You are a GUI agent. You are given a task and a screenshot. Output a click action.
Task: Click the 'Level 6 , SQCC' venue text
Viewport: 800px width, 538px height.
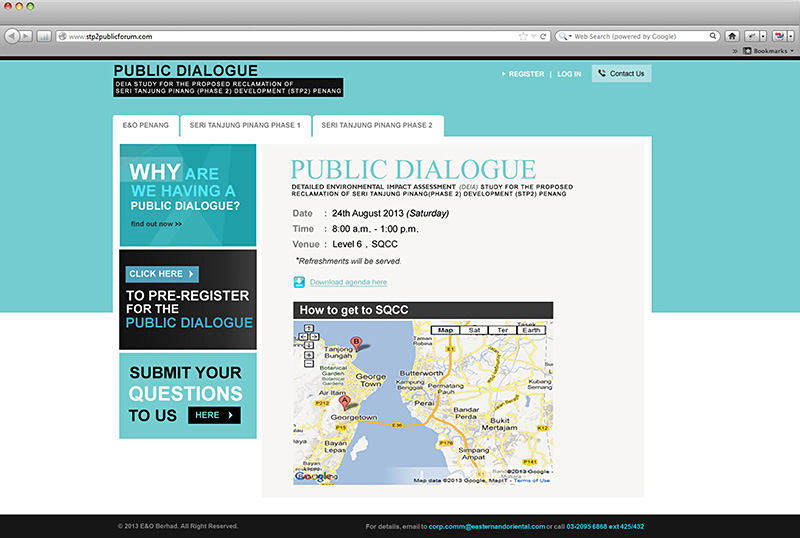click(365, 244)
